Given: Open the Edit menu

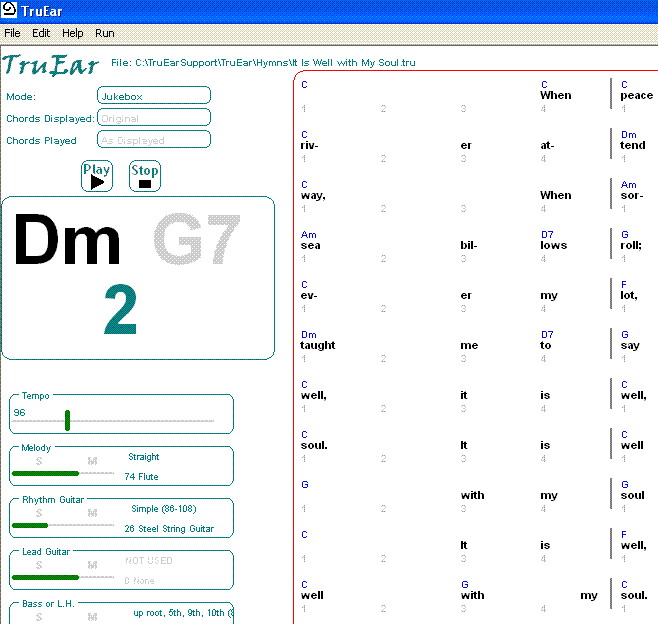Looking at the screenshot, I should click(x=41, y=33).
